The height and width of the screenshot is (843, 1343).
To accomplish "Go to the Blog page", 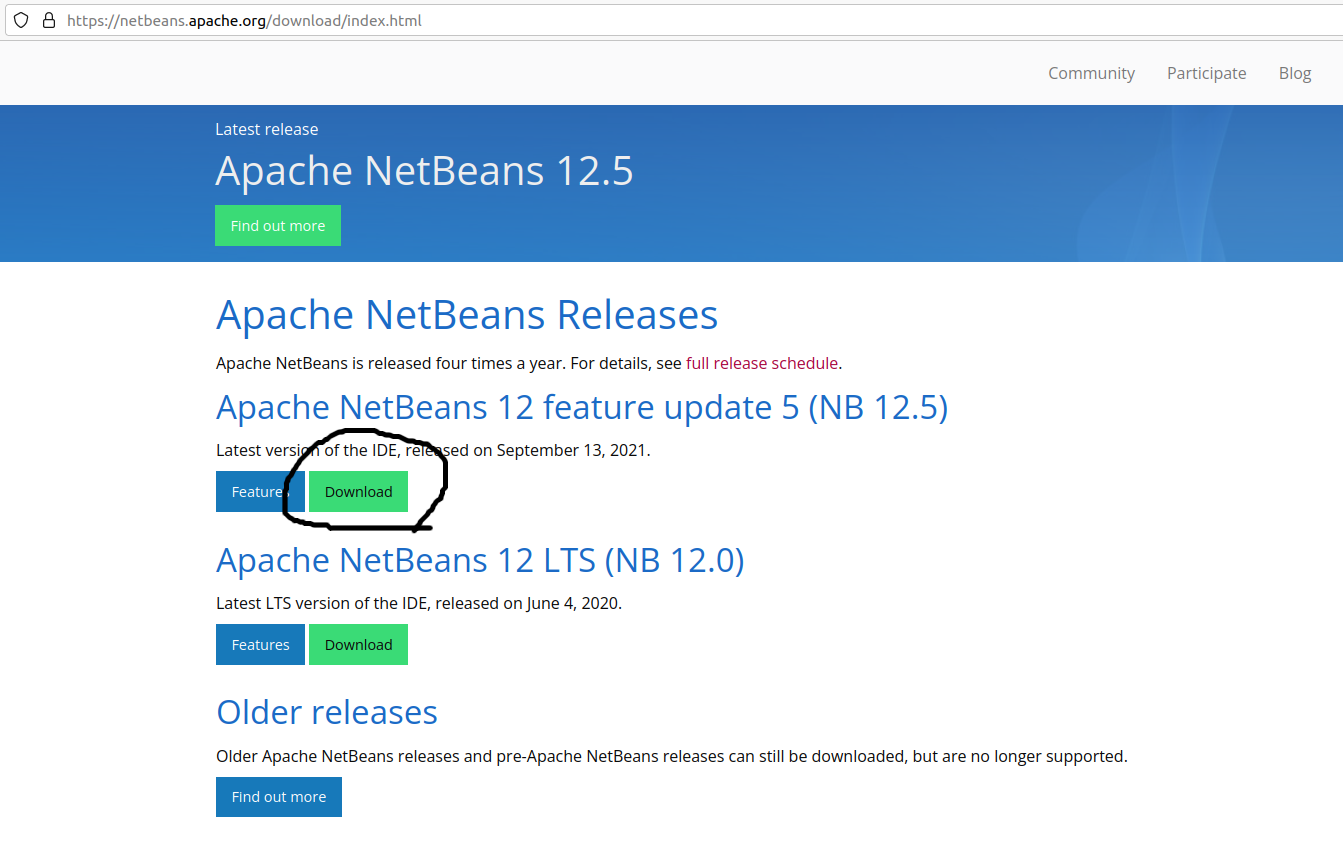I will (x=1294, y=73).
